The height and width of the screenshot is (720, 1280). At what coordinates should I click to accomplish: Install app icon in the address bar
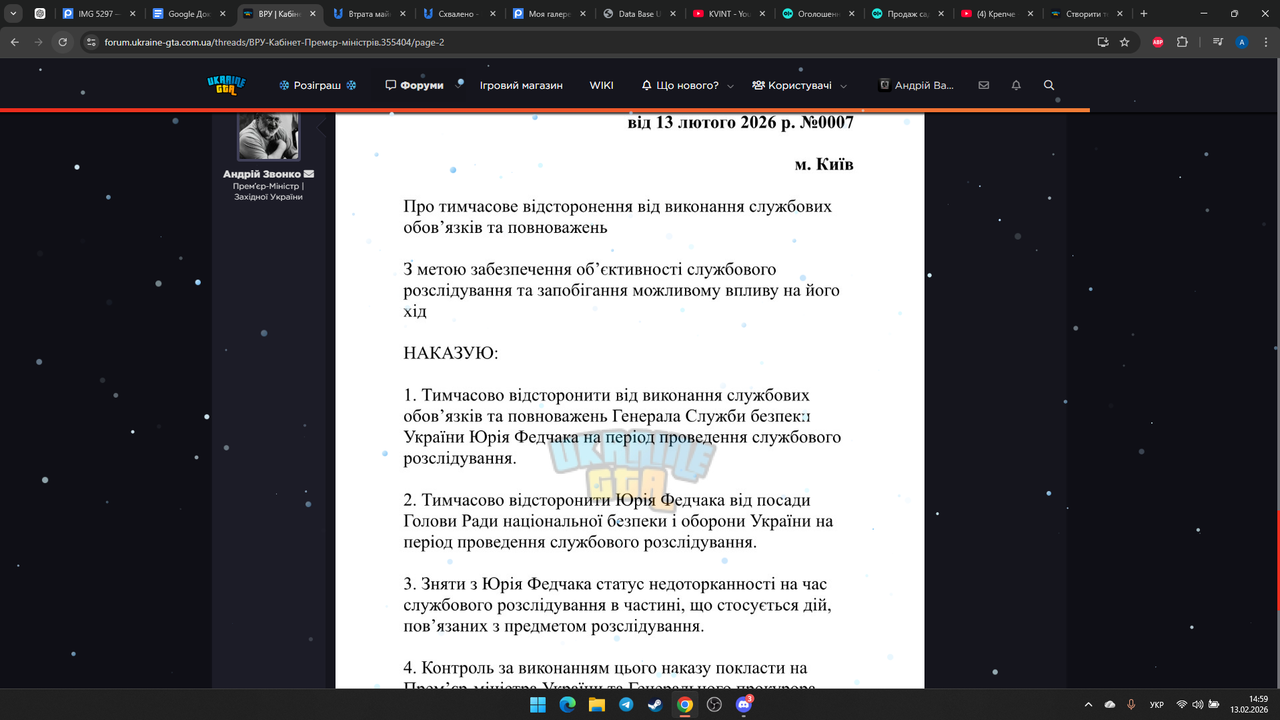1103,42
